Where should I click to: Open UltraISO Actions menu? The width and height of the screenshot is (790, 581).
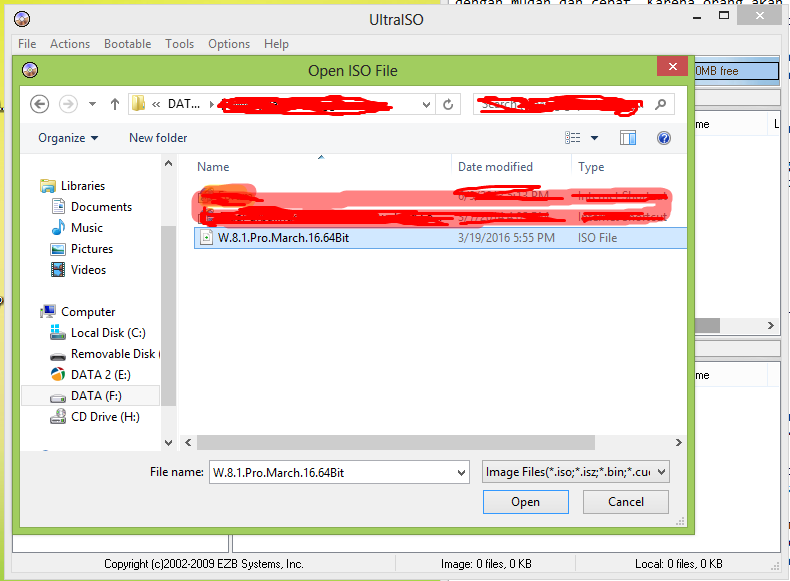70,44
